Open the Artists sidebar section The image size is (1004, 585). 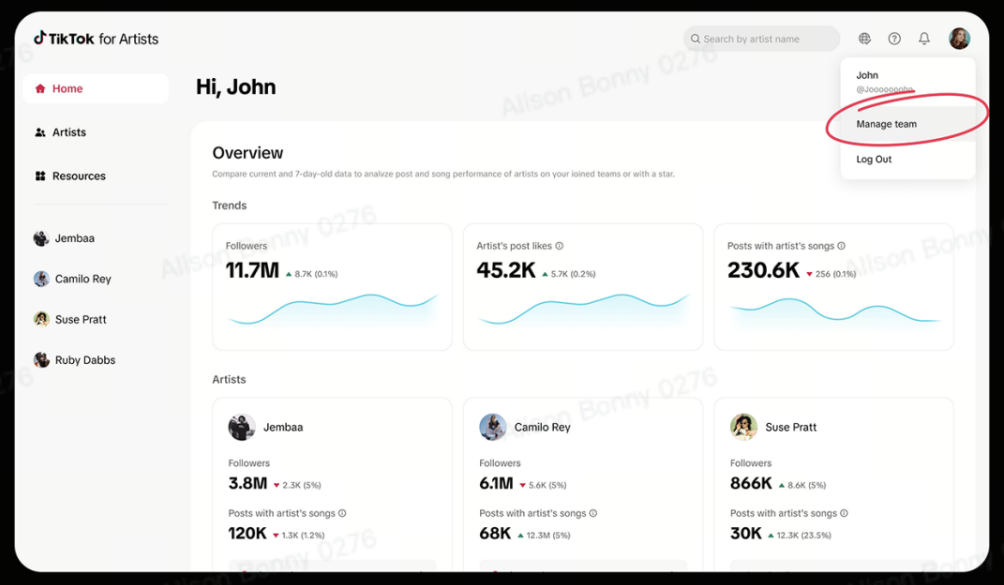(x=69, y=132)
